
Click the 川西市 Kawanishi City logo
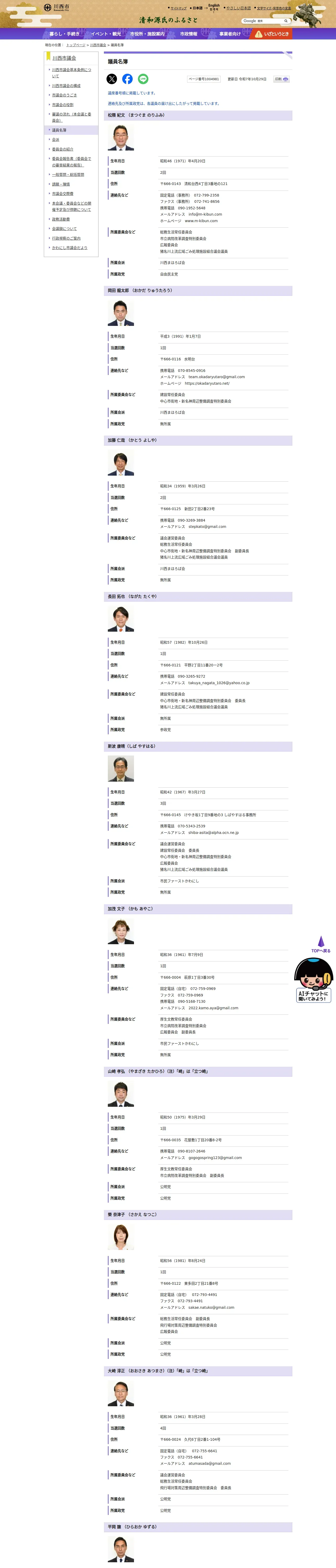click(x=57, y=7)
